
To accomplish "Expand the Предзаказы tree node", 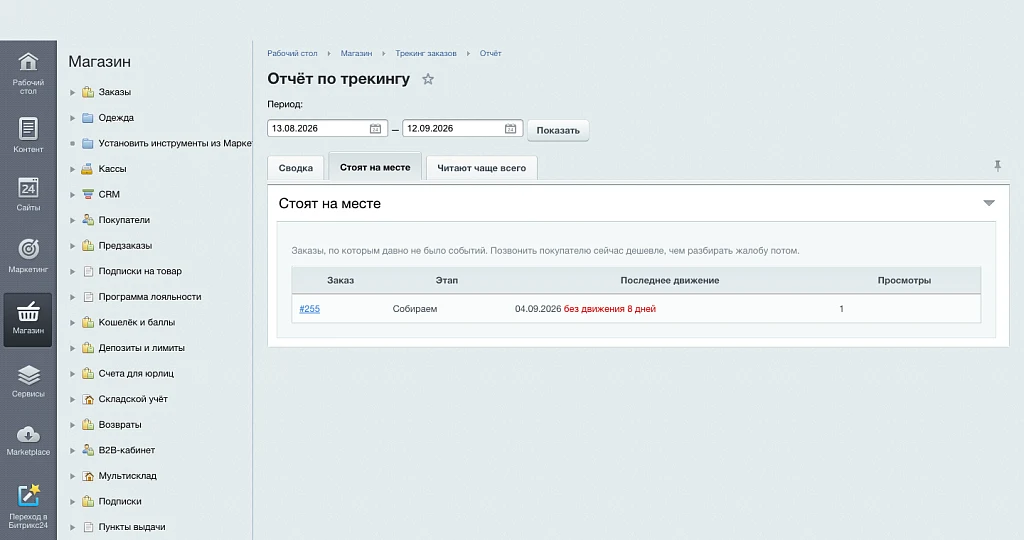I will 72,246.
